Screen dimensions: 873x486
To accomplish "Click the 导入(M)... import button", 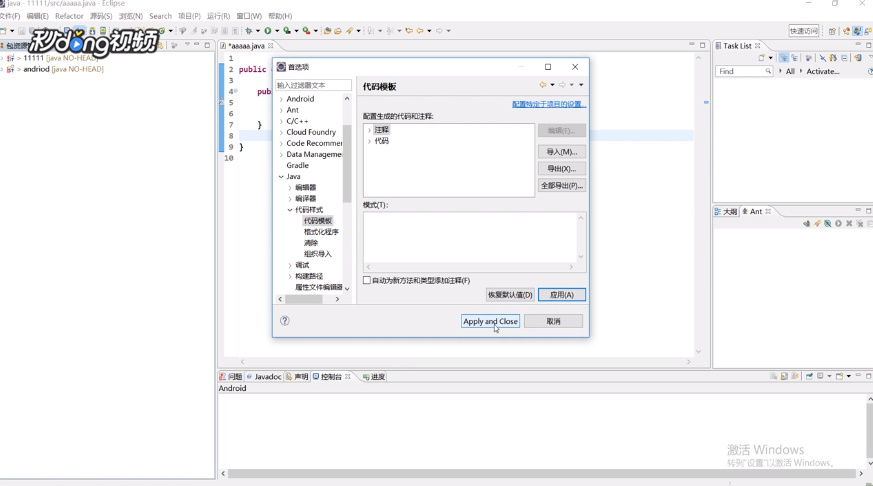I will pos(562,151).
